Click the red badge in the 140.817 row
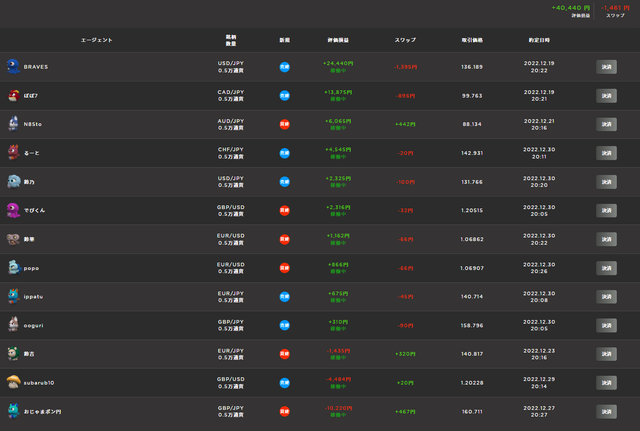 point(284,354)
